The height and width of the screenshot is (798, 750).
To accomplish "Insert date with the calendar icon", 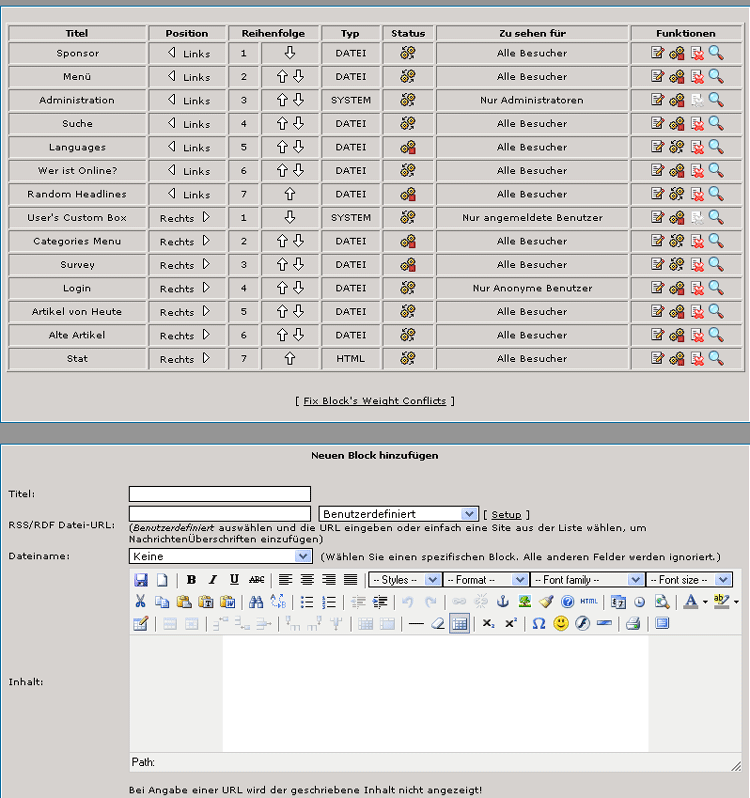I will (x=618, y=602).
